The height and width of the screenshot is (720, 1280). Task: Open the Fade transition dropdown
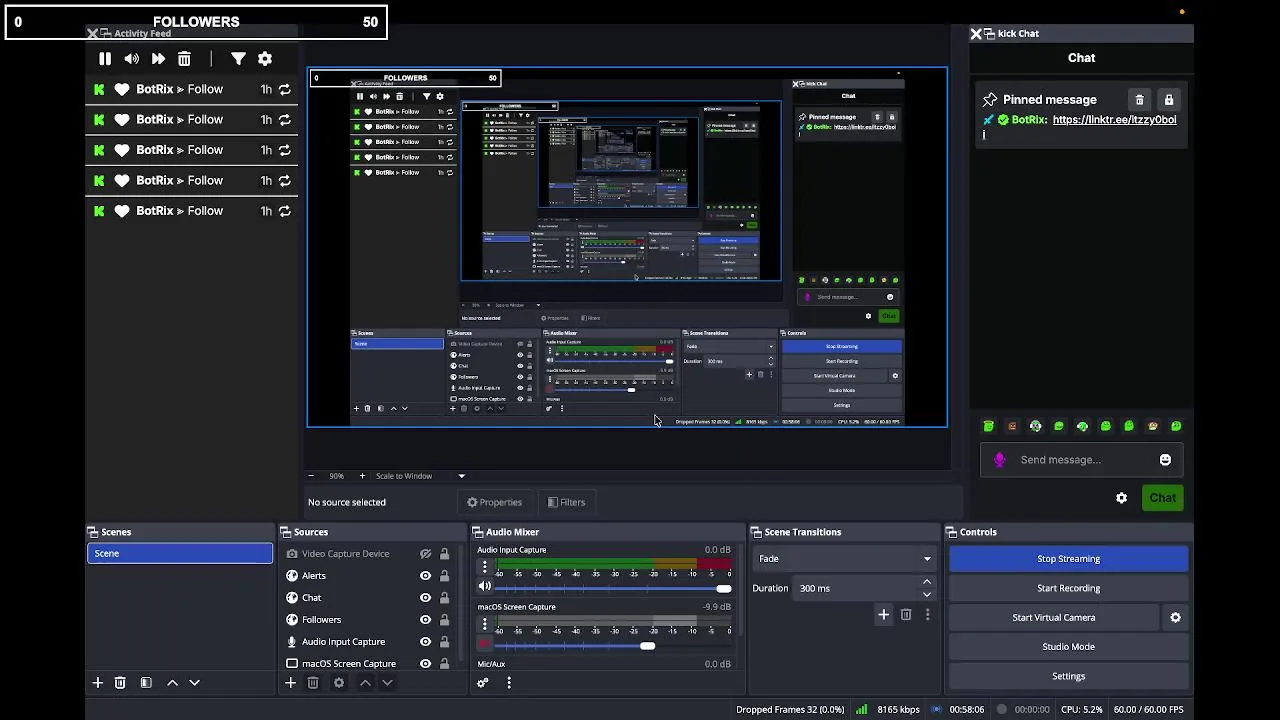point(845,559)
